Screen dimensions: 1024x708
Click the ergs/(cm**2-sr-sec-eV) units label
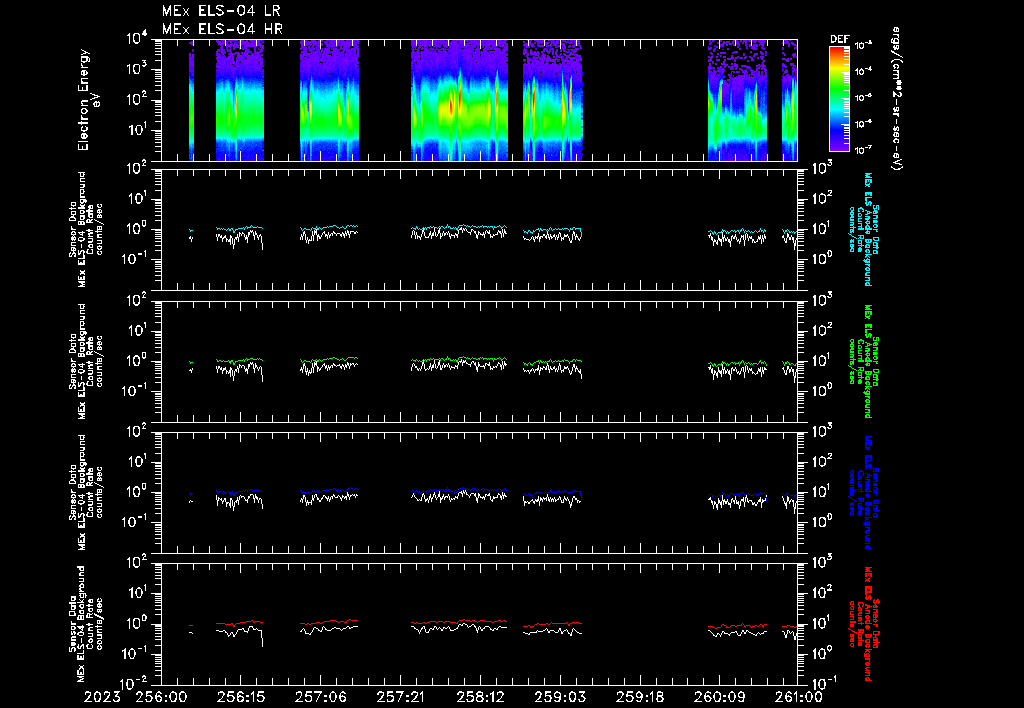[x=896, y=99]
